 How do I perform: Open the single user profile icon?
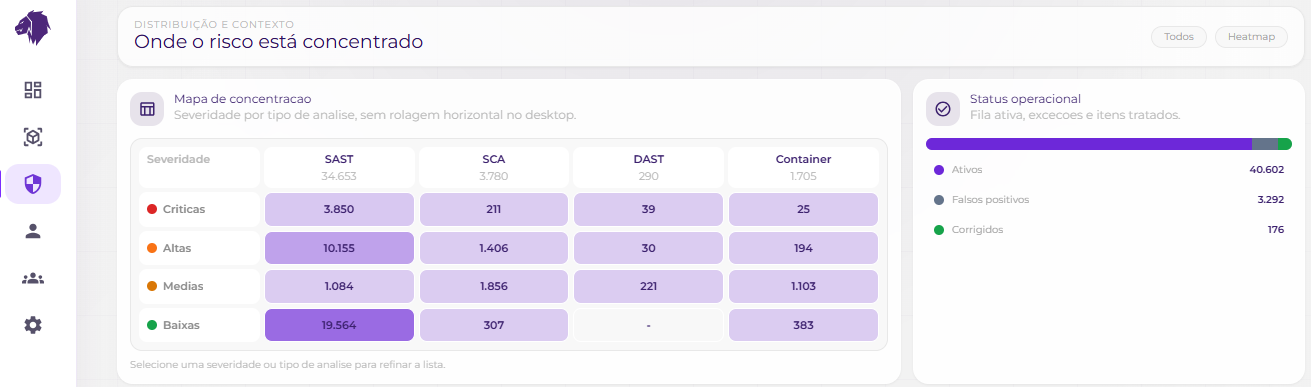33,231
